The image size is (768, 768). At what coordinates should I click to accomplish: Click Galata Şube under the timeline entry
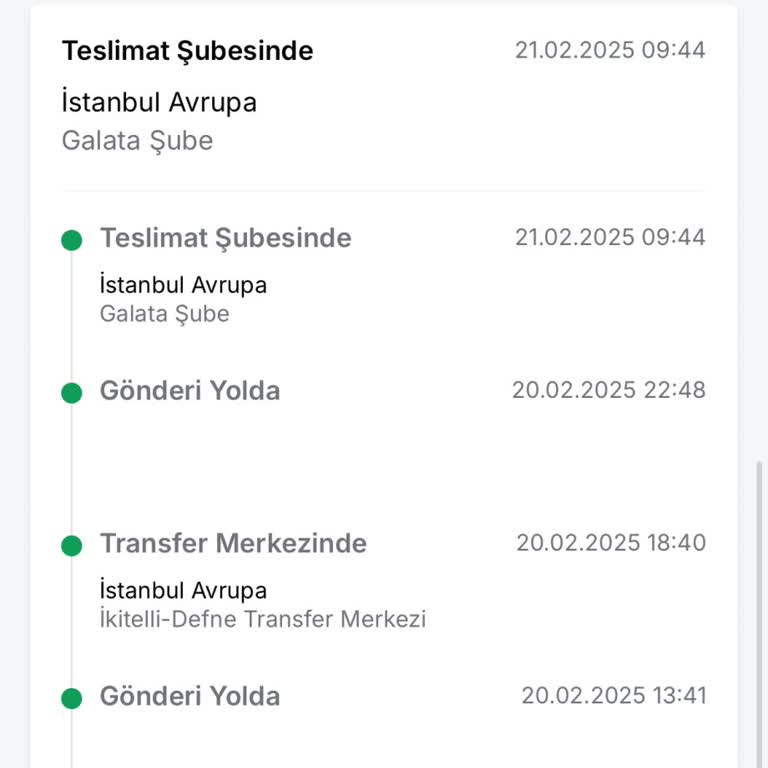(164, 314)
